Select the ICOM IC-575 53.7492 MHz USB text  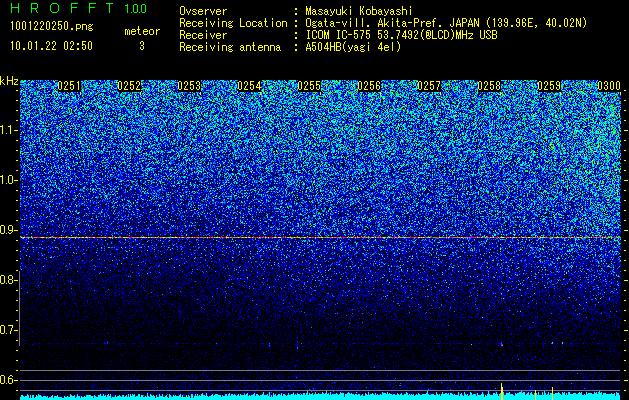401,35
